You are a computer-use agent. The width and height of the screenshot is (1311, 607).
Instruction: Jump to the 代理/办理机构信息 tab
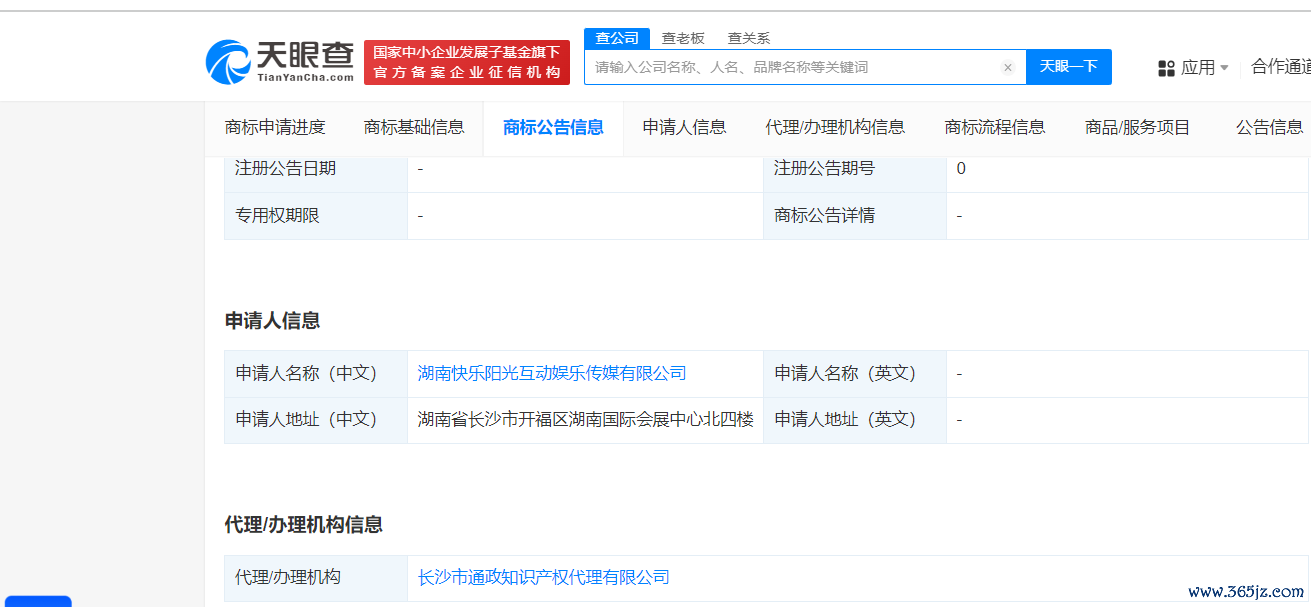(835, 127)
